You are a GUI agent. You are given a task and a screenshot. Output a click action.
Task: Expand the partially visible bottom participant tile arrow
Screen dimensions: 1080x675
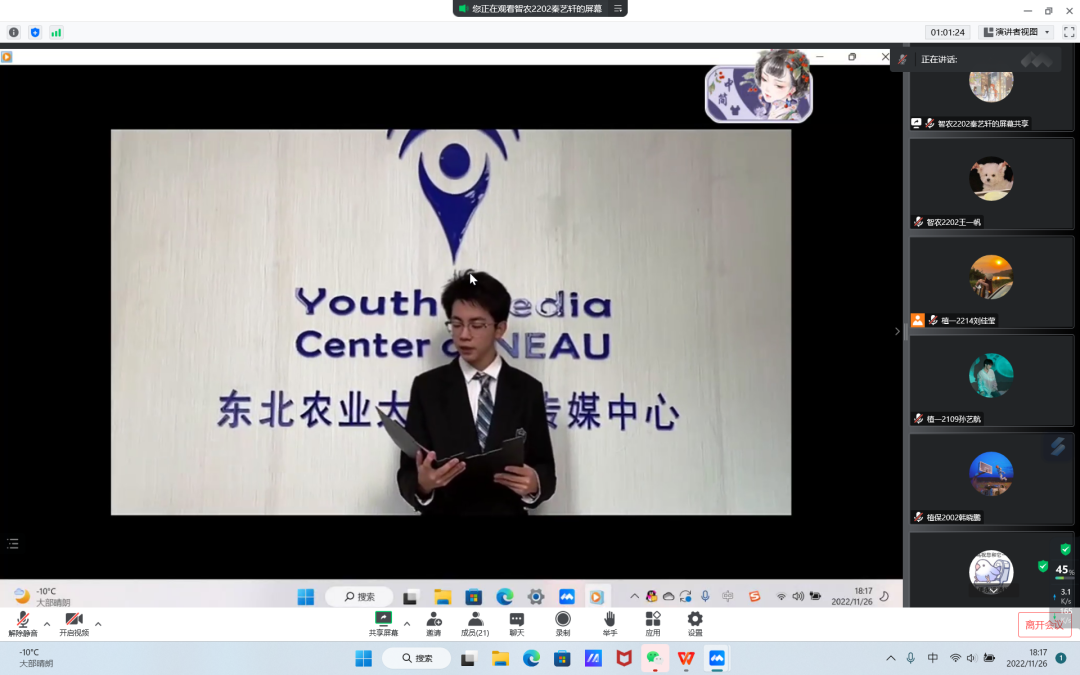coord(993,590)
